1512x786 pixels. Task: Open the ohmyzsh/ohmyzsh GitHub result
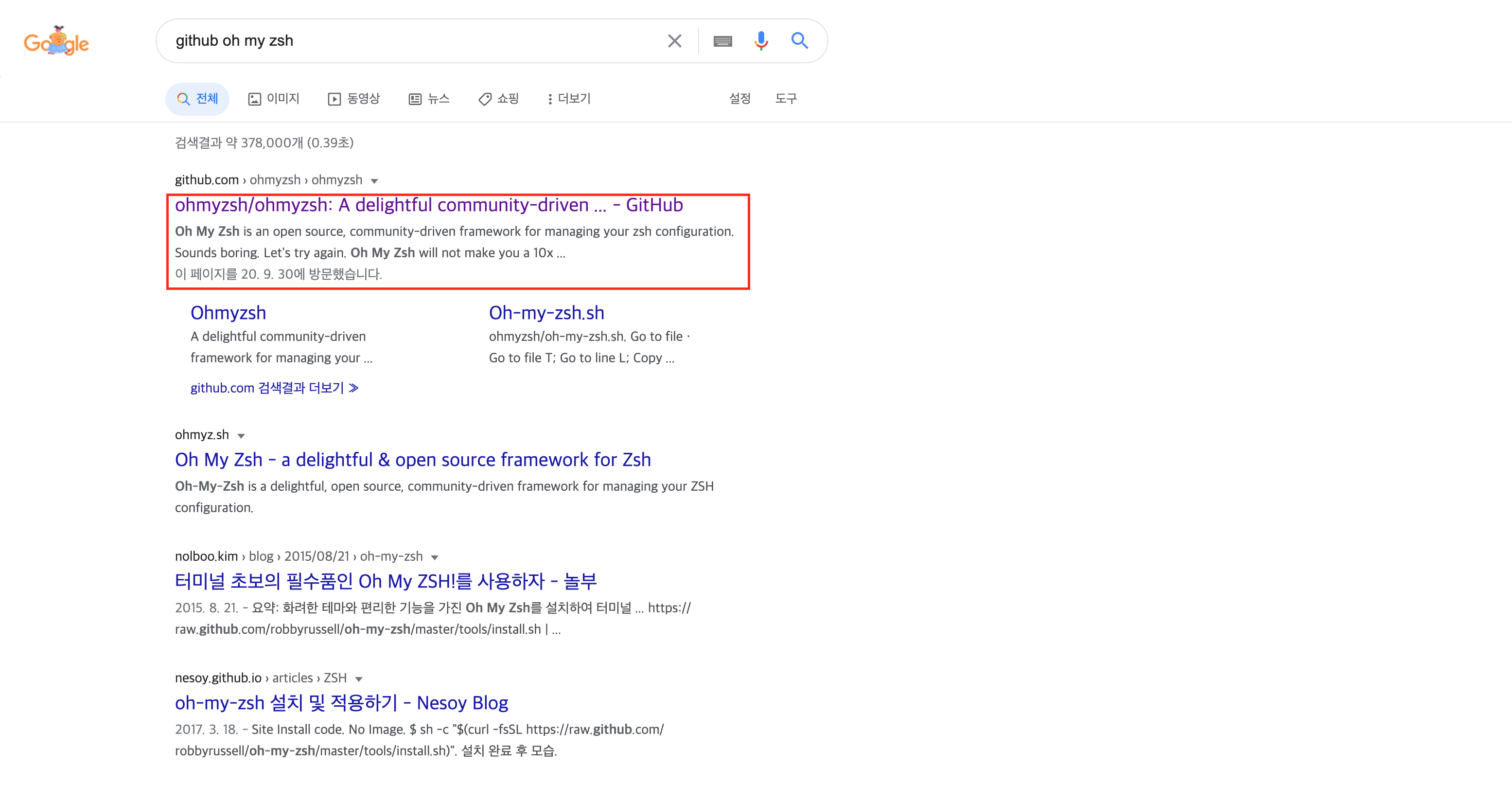point(429,205)
